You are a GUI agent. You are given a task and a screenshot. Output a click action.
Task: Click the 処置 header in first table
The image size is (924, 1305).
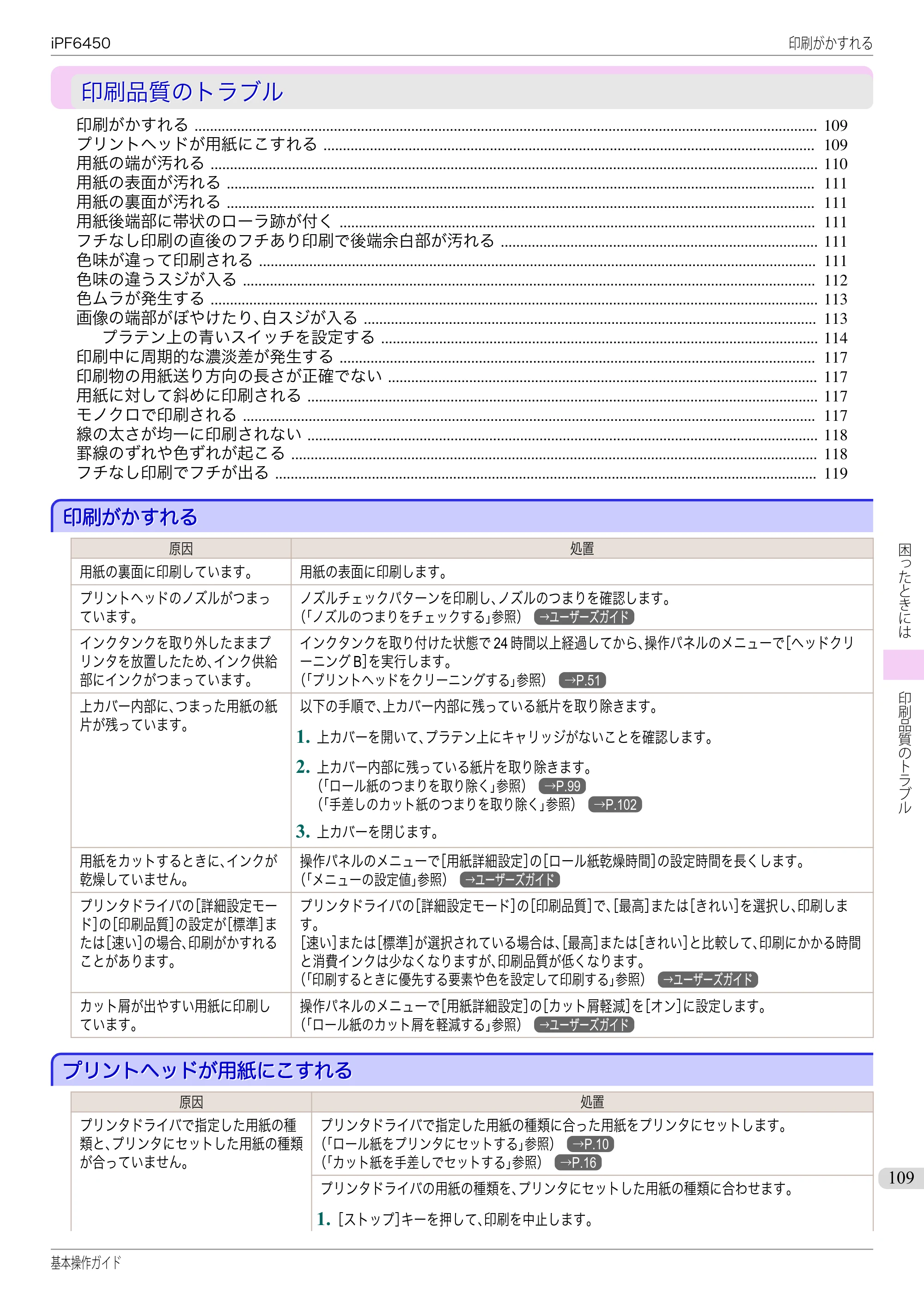[582, 548]
